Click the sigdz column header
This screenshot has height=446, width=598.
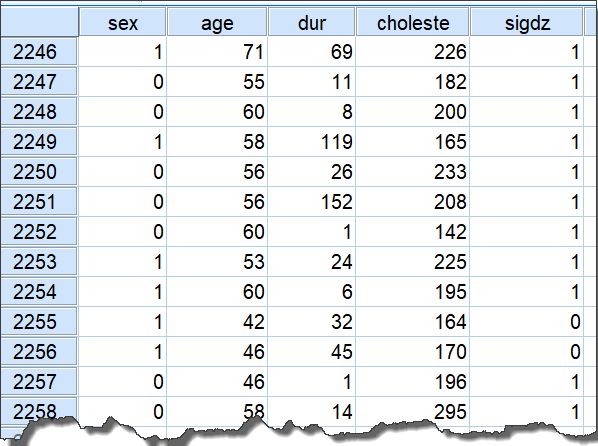coord(527,22)
